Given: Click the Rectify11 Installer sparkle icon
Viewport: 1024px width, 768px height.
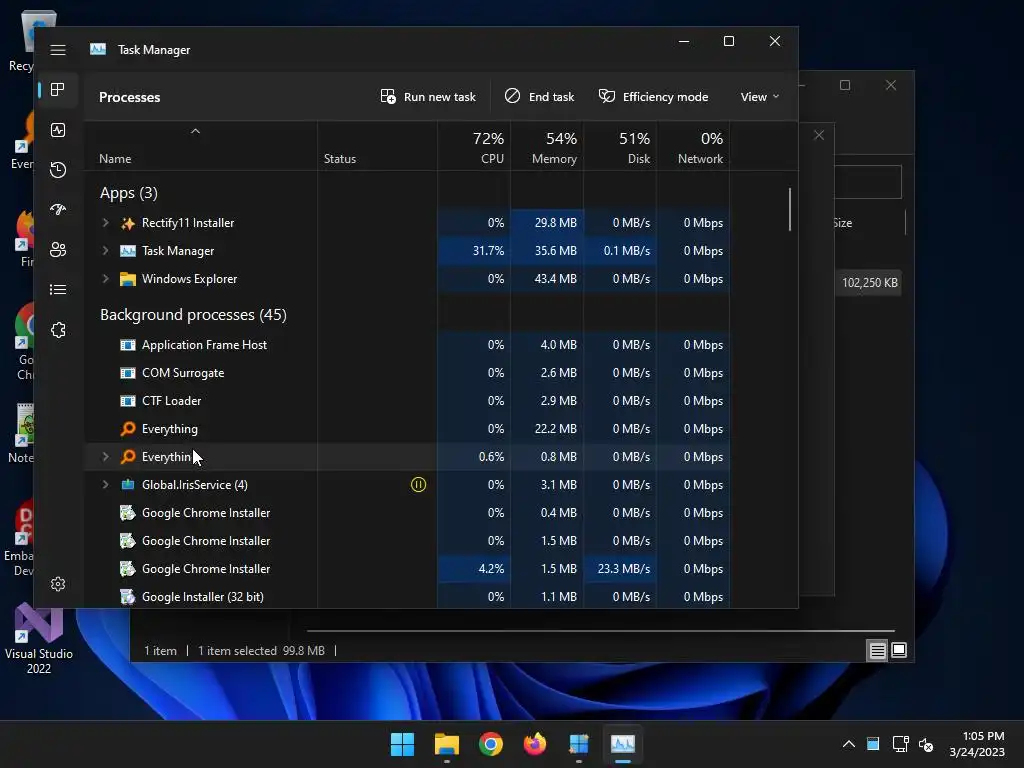Looking at the screenshot, I should (x=128, y=223).
